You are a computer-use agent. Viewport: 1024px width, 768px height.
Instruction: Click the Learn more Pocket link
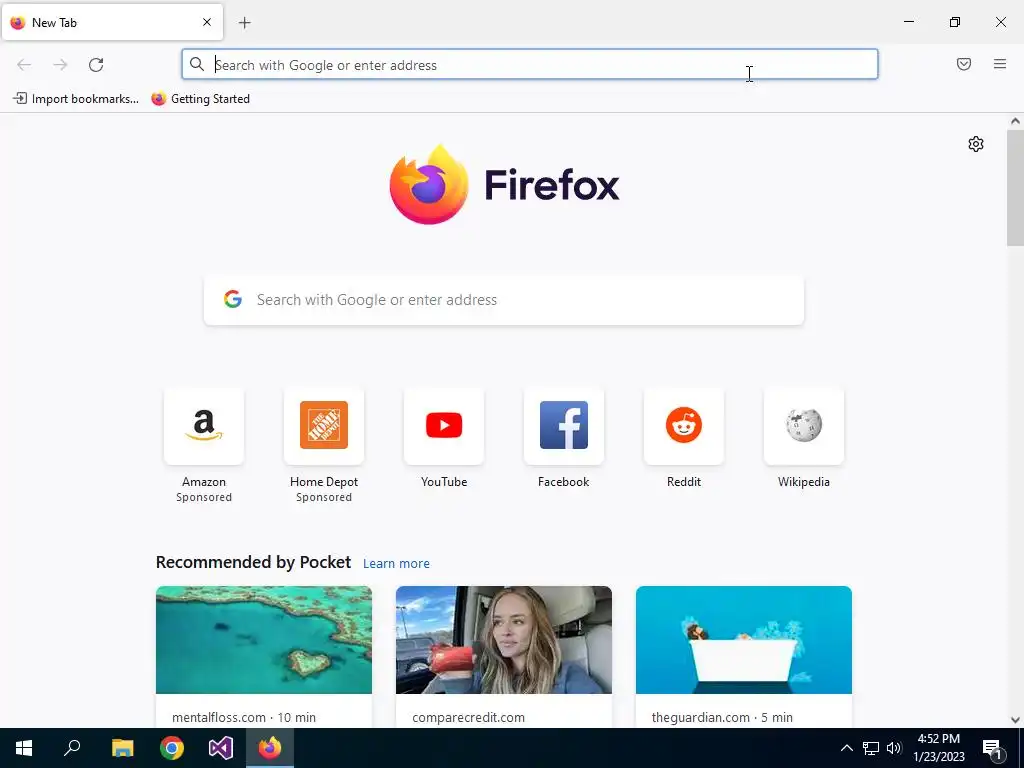pos(396,564)
